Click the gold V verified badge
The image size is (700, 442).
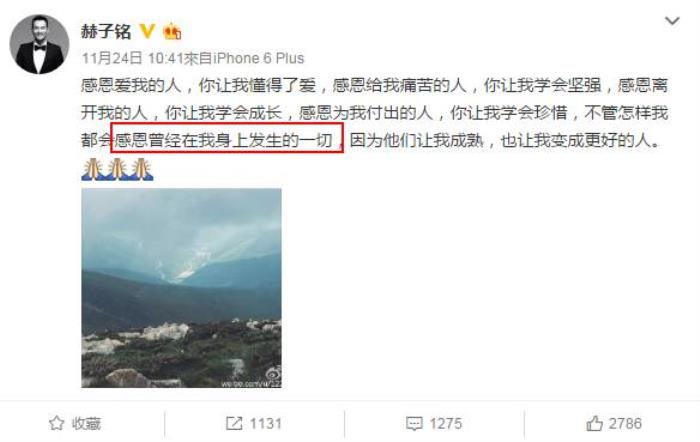(x=147, y=31)
